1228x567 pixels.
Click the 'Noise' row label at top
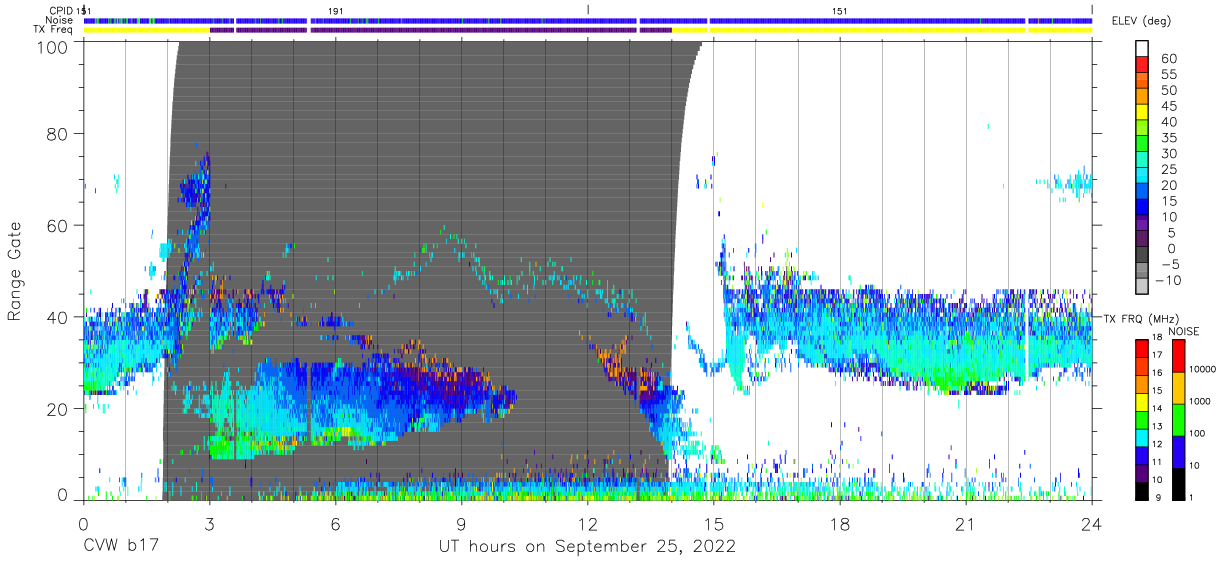click(x=59, y=20)
